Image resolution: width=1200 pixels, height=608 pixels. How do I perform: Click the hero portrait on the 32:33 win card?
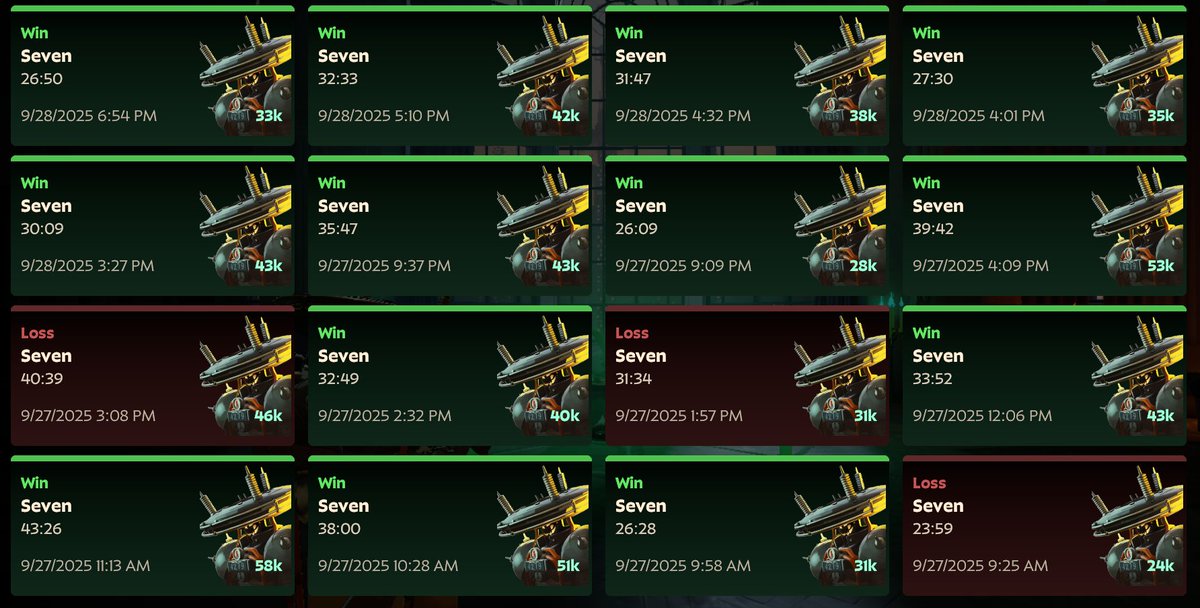click(543, 77)
